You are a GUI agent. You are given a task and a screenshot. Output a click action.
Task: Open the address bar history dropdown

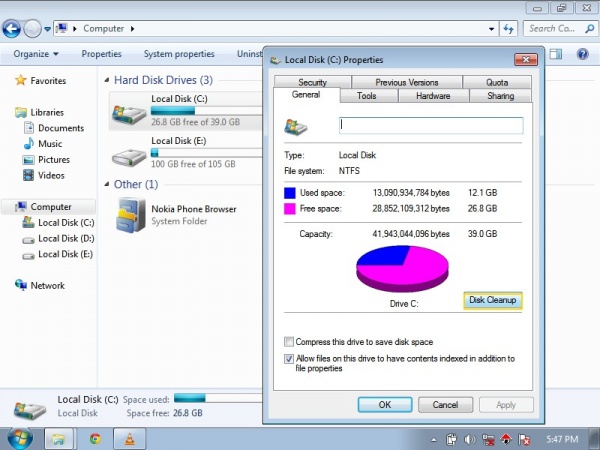[x=491, y=29]
